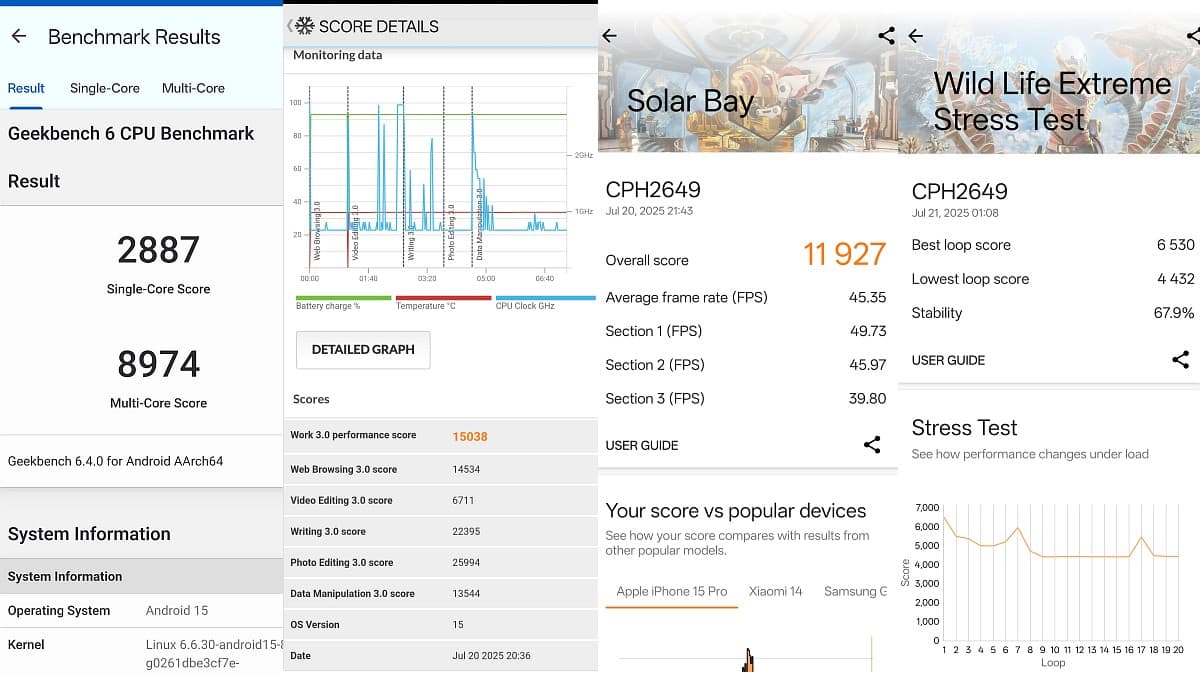Click the Multi-Core Score value 8974
Screen dimensions: 1200x675
(x=158, y=364)
